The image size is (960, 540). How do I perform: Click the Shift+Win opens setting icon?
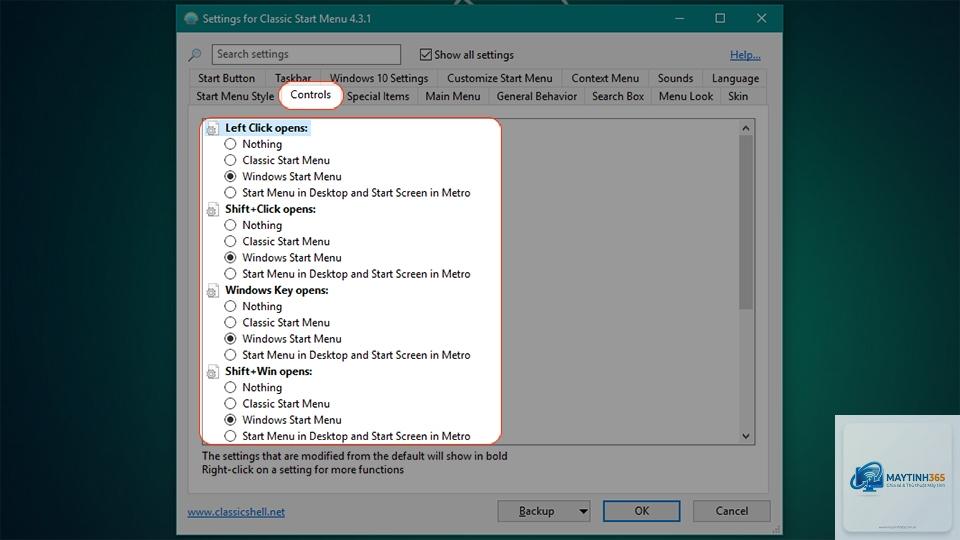(x=212, y=372)
